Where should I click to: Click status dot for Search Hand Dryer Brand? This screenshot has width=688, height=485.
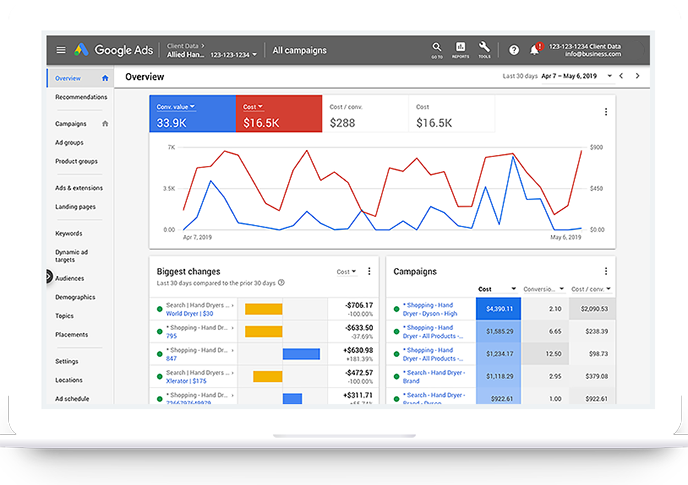tap(397, 377)
